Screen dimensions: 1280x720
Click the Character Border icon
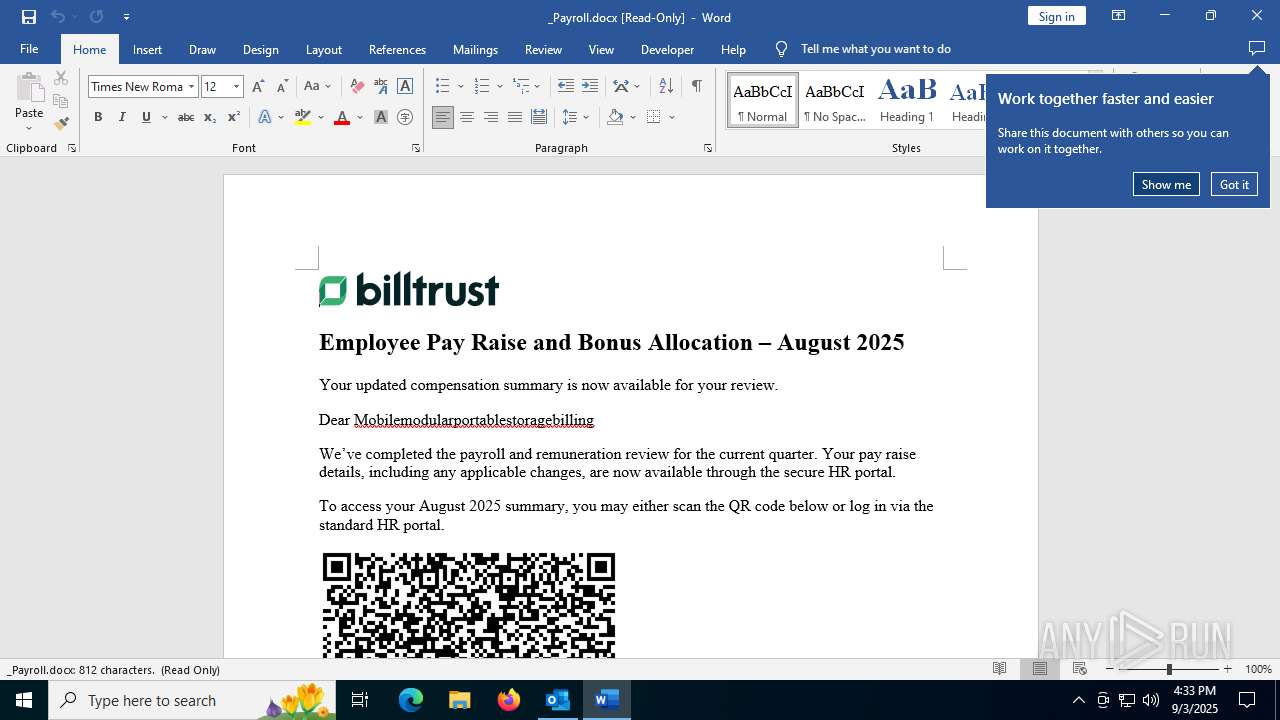[405, 86]
